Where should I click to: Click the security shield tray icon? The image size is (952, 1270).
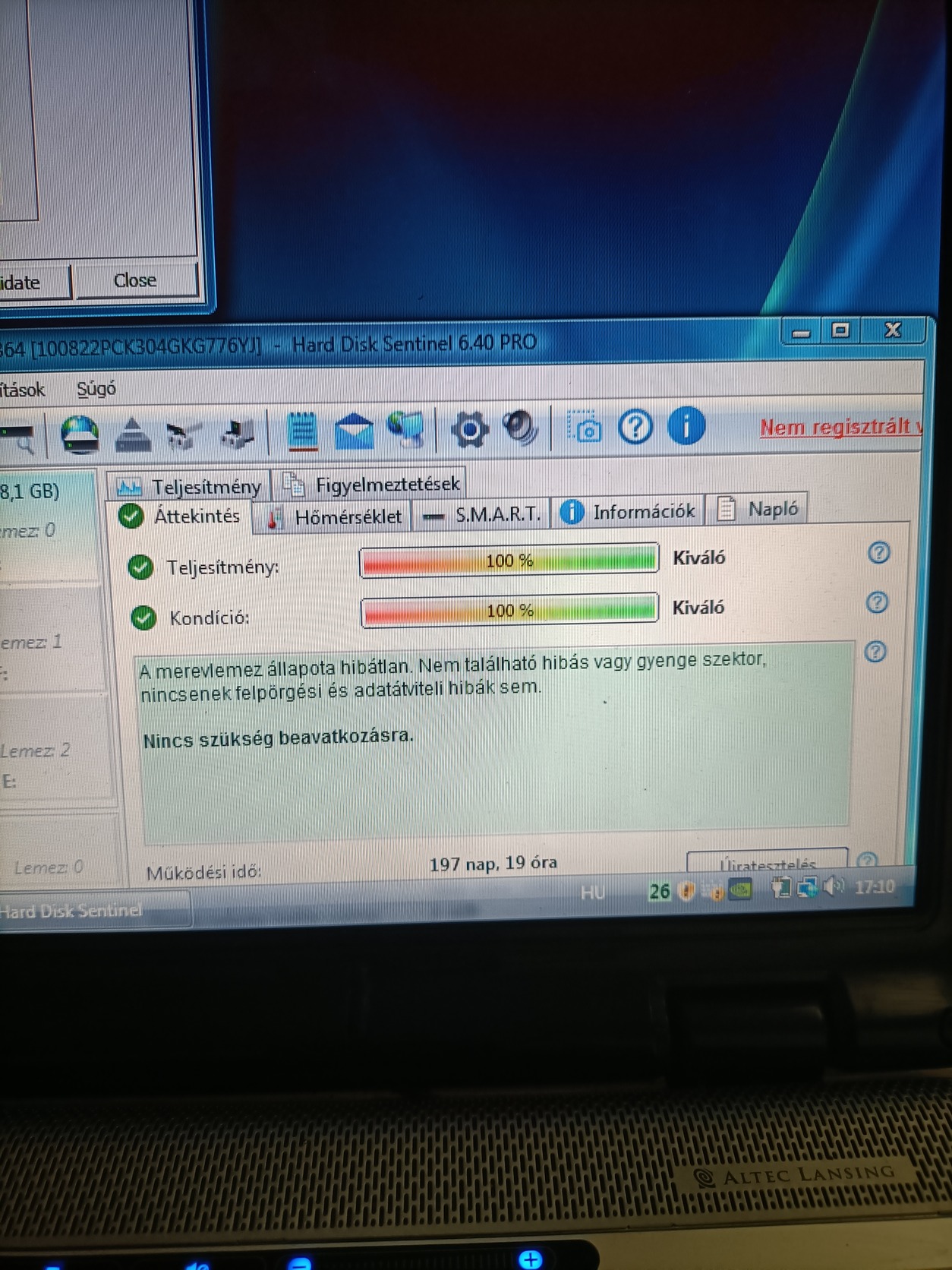click(686, 890)
